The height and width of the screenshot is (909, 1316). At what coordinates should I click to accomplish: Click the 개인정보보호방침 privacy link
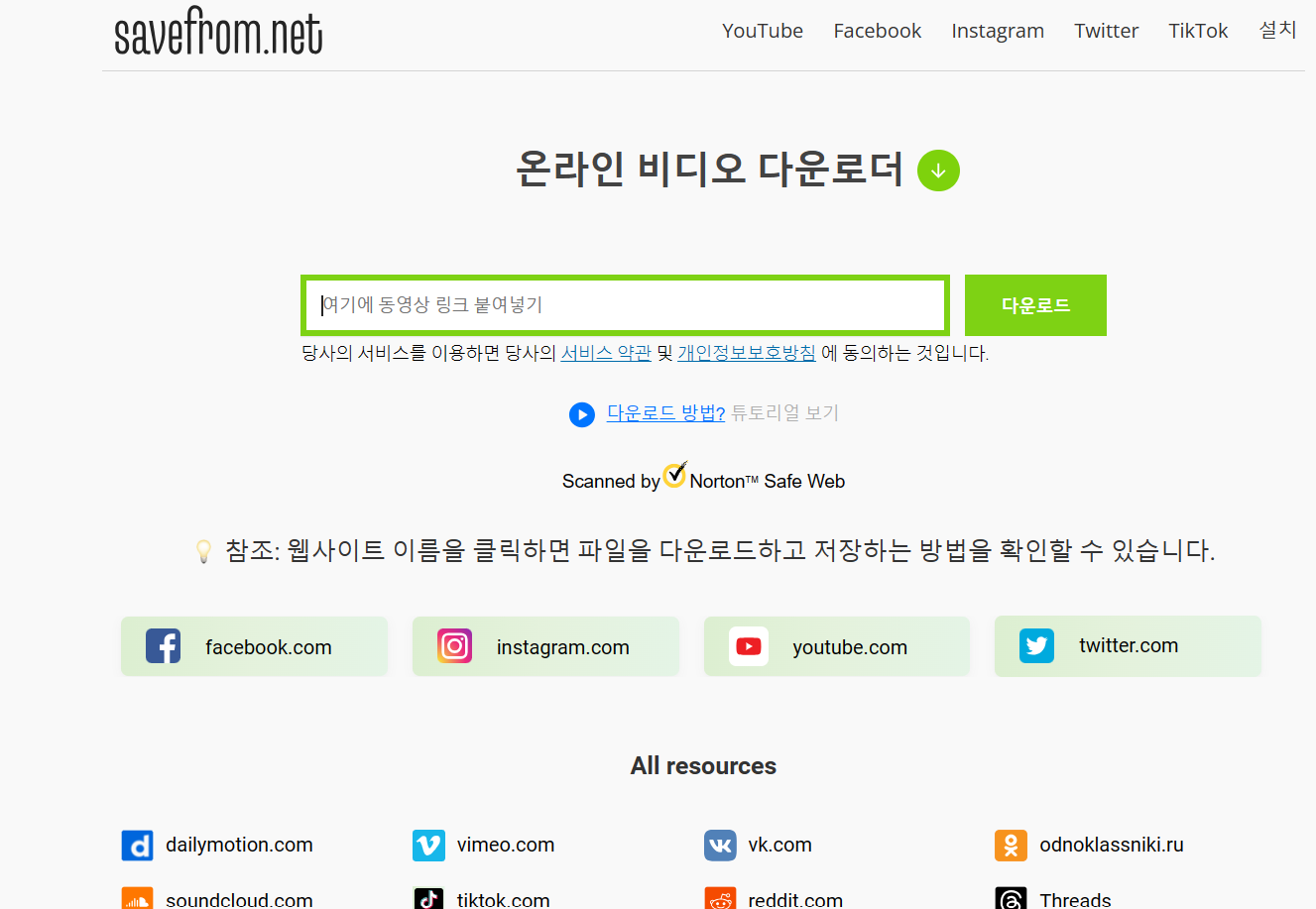(746, 352)
